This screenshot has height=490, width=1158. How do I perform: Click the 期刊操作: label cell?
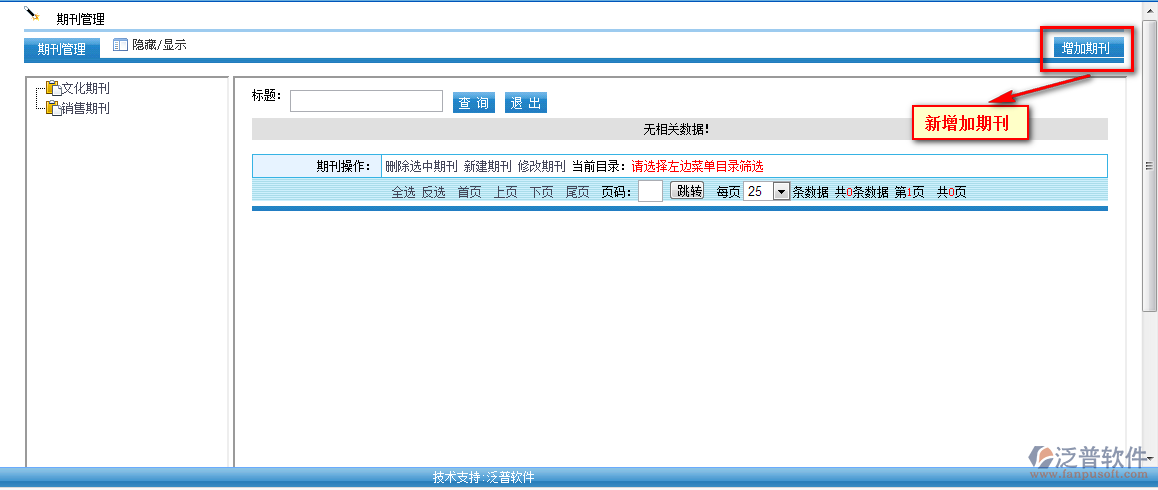pyautogui.click(x=316, y=166)
